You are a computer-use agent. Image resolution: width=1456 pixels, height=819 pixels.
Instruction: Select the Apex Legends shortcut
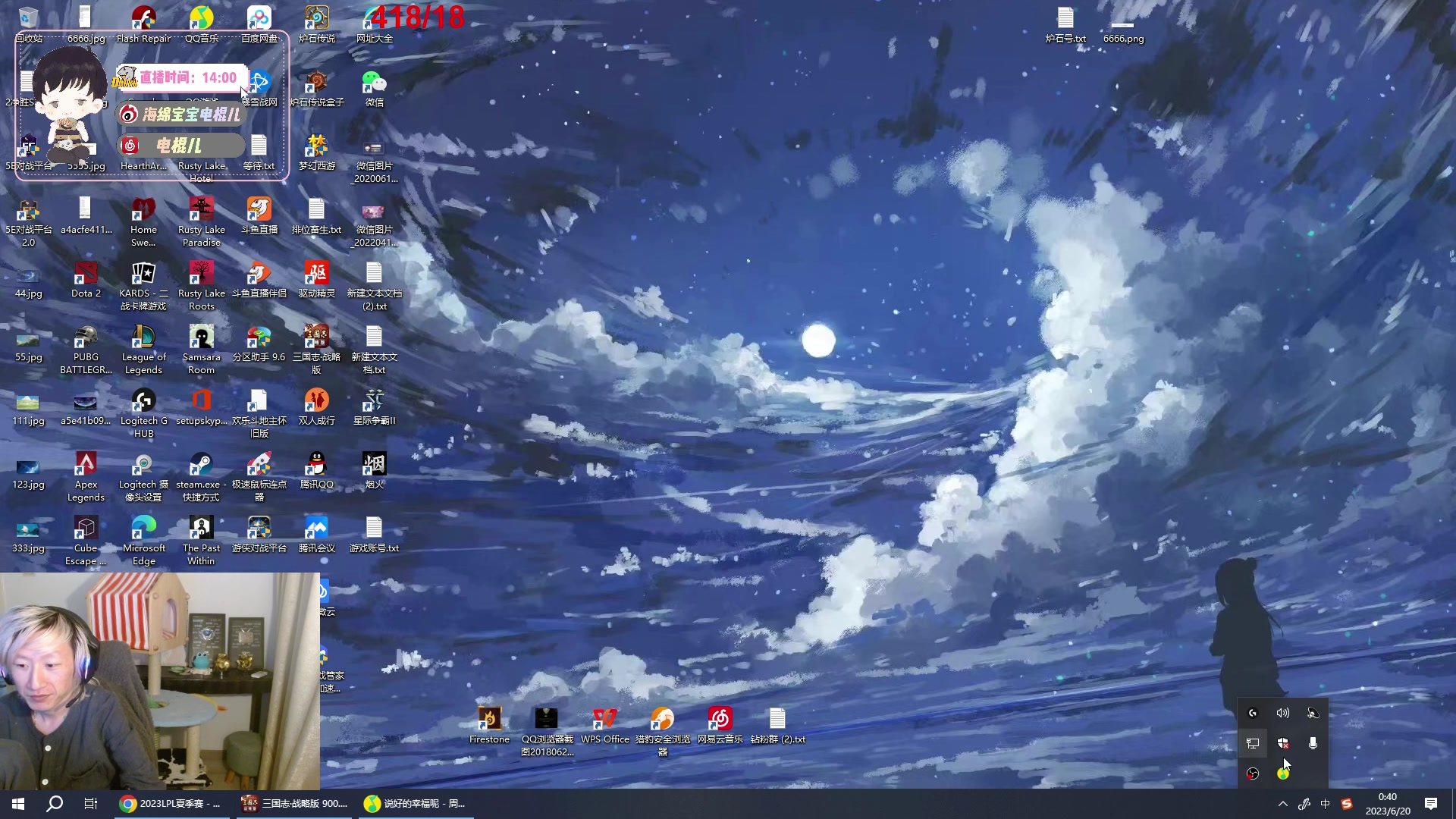[86, 477]
